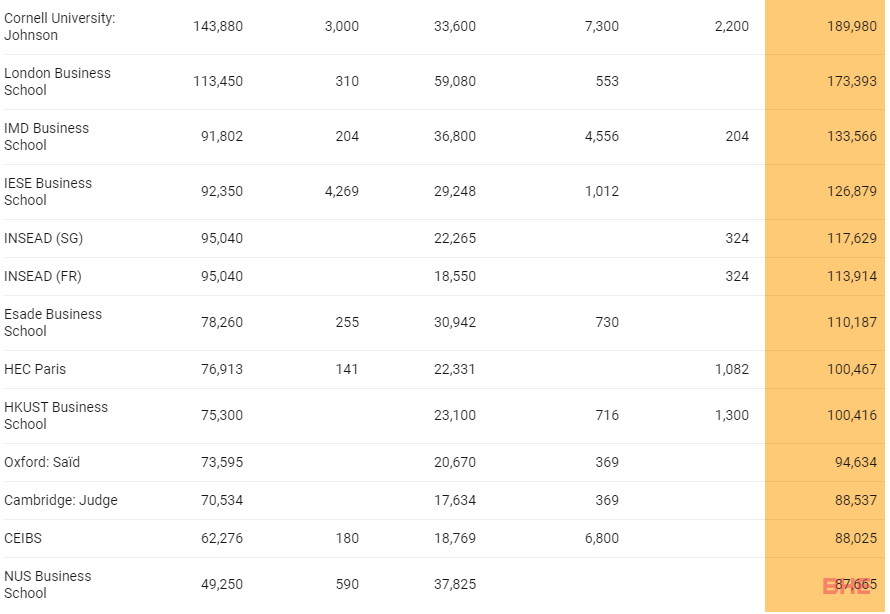
Task: Select the CEIBS row label
Action: pos(23,539)
